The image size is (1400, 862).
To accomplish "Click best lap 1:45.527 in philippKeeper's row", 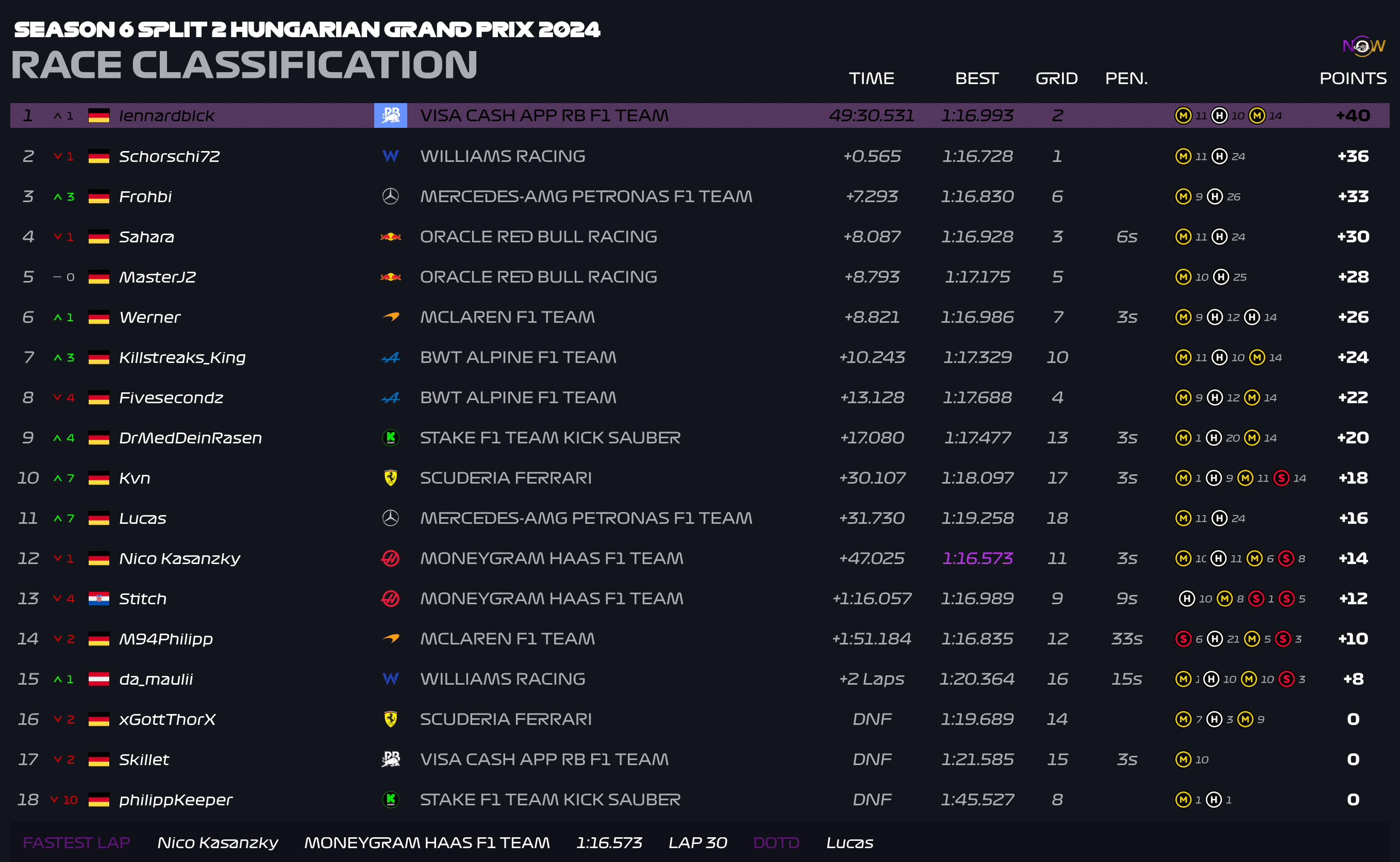I will (977, 799).
